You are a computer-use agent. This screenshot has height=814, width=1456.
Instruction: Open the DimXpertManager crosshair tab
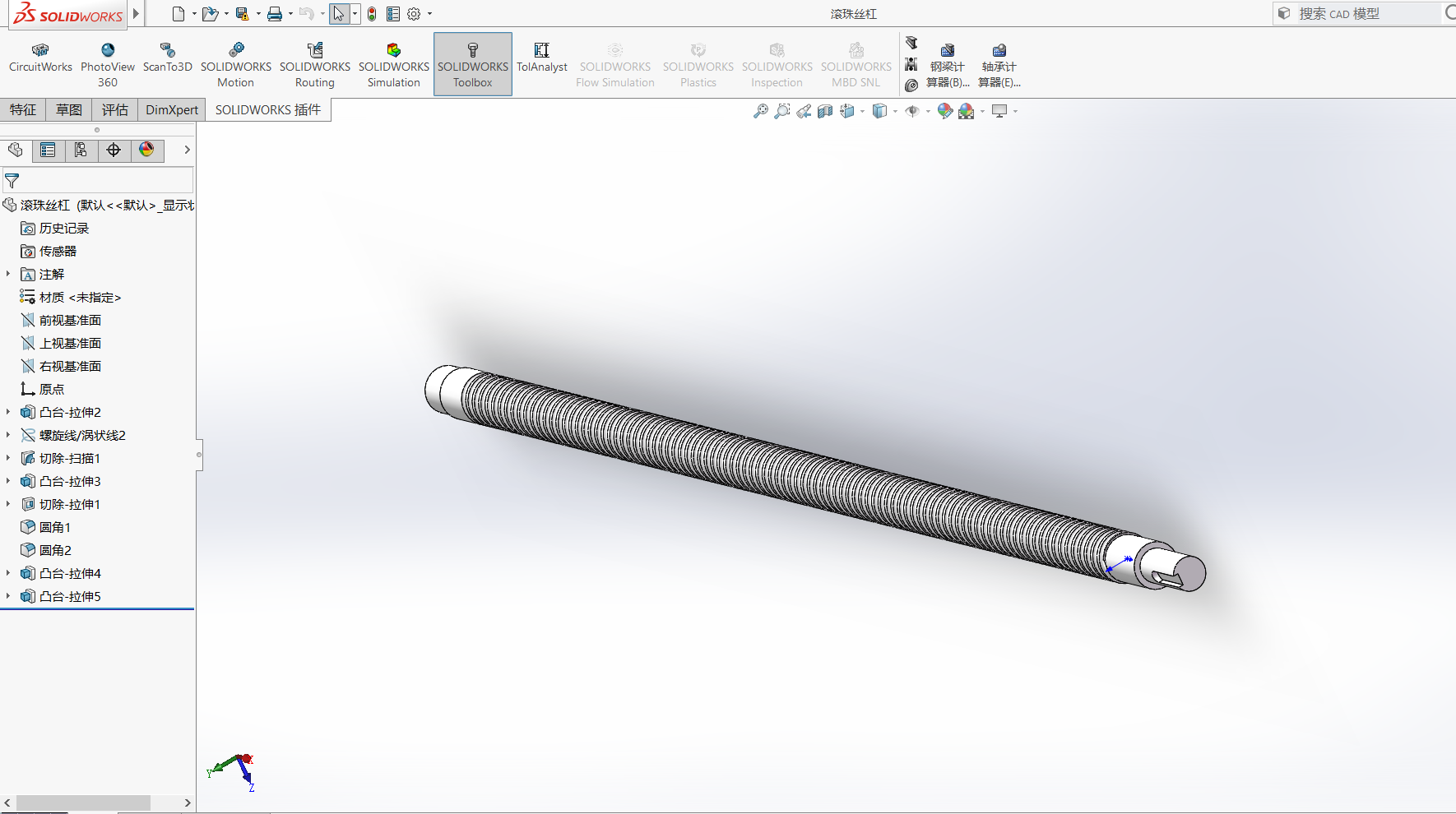coord(114,150)
